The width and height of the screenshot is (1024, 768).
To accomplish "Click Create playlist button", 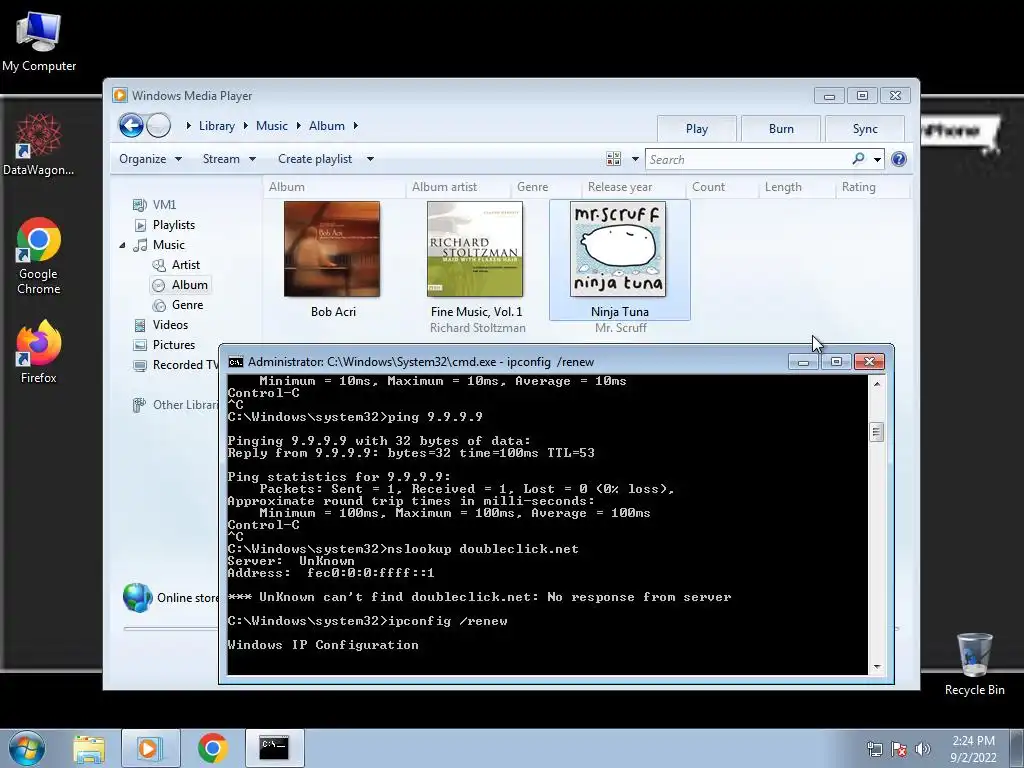I will [315, 159].
